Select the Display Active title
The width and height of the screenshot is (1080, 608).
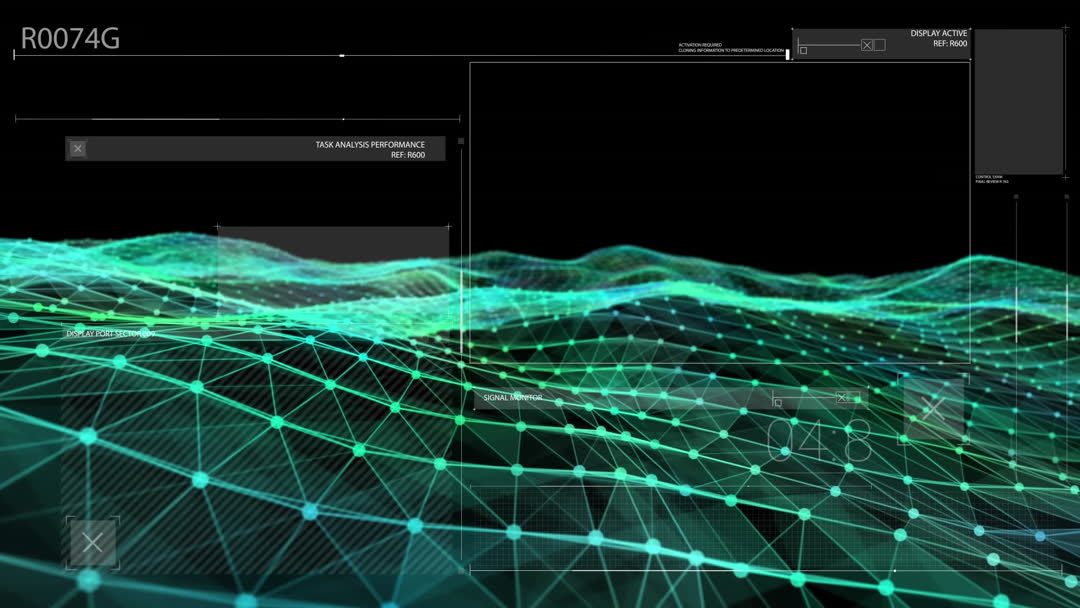938,34
